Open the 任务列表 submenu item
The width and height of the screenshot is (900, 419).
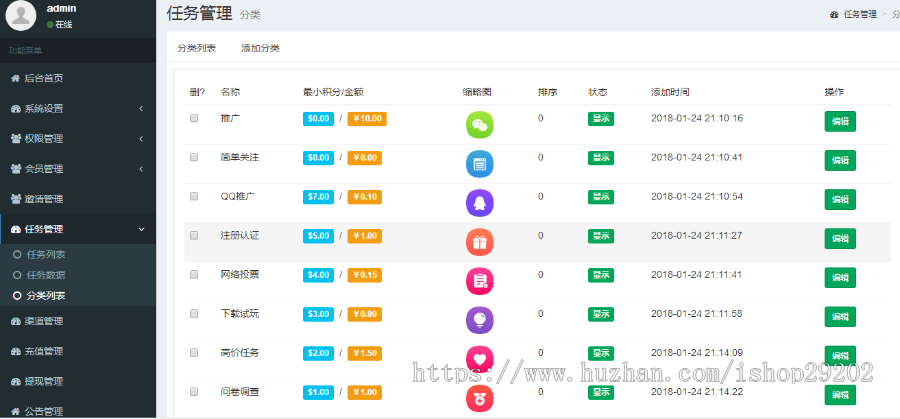46,255
